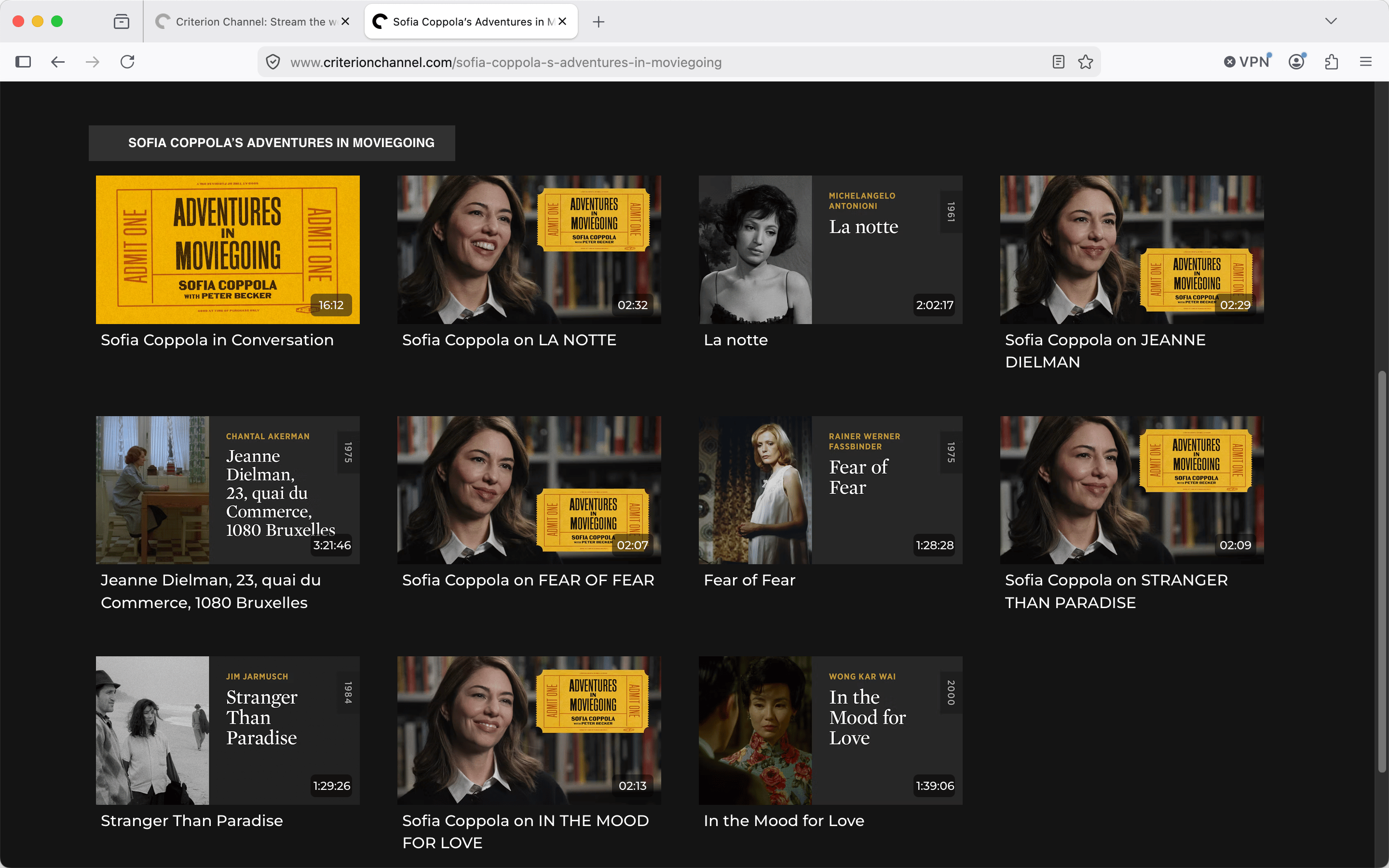The height and width of the screenshot is (868, 1389).
Task: Play the Sofia Coppola on FEAR OF FEAR thumbnail
Action: (529, 490)
